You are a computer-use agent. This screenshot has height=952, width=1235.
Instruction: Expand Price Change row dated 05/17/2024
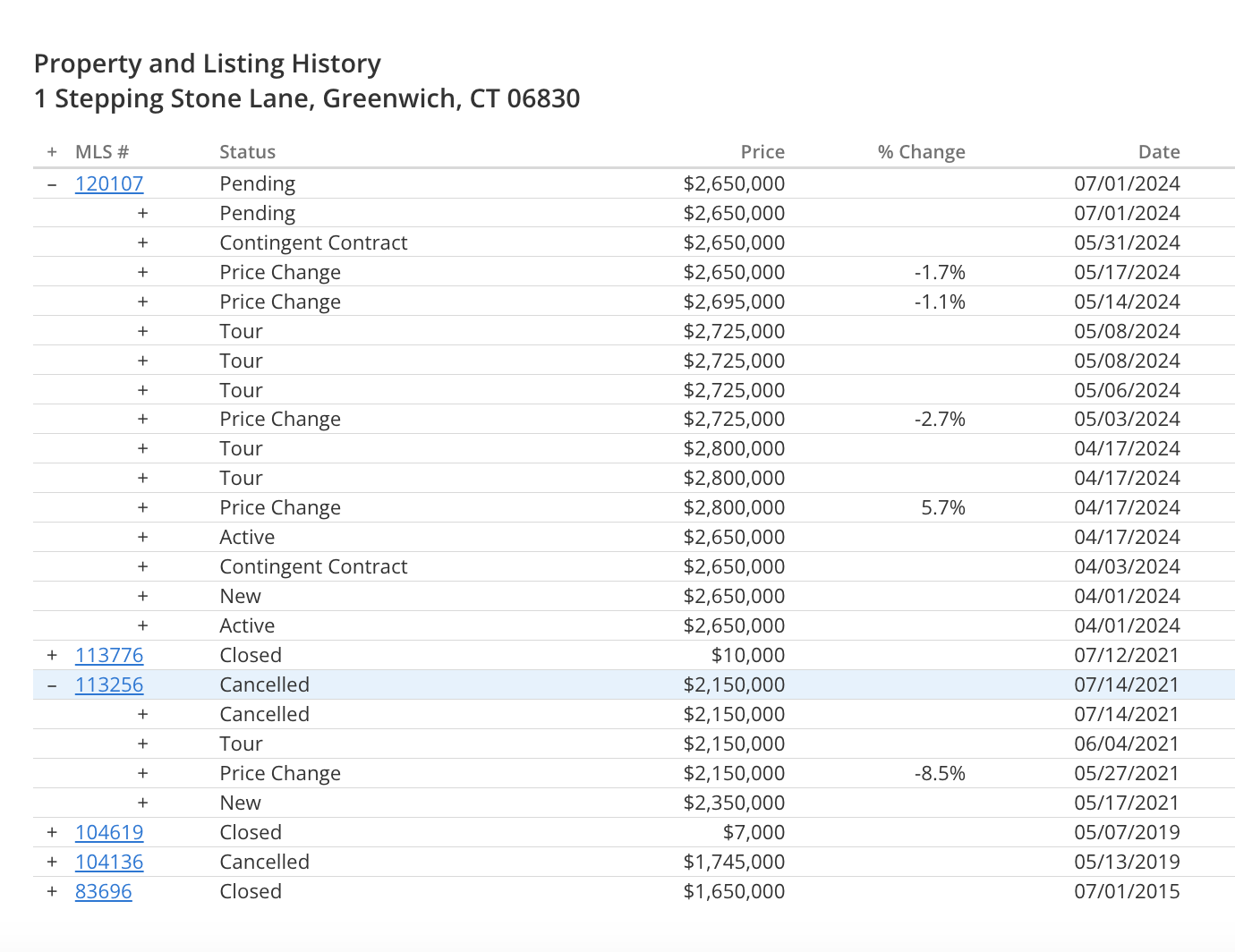pyautogui.click(x=142, y=272)
